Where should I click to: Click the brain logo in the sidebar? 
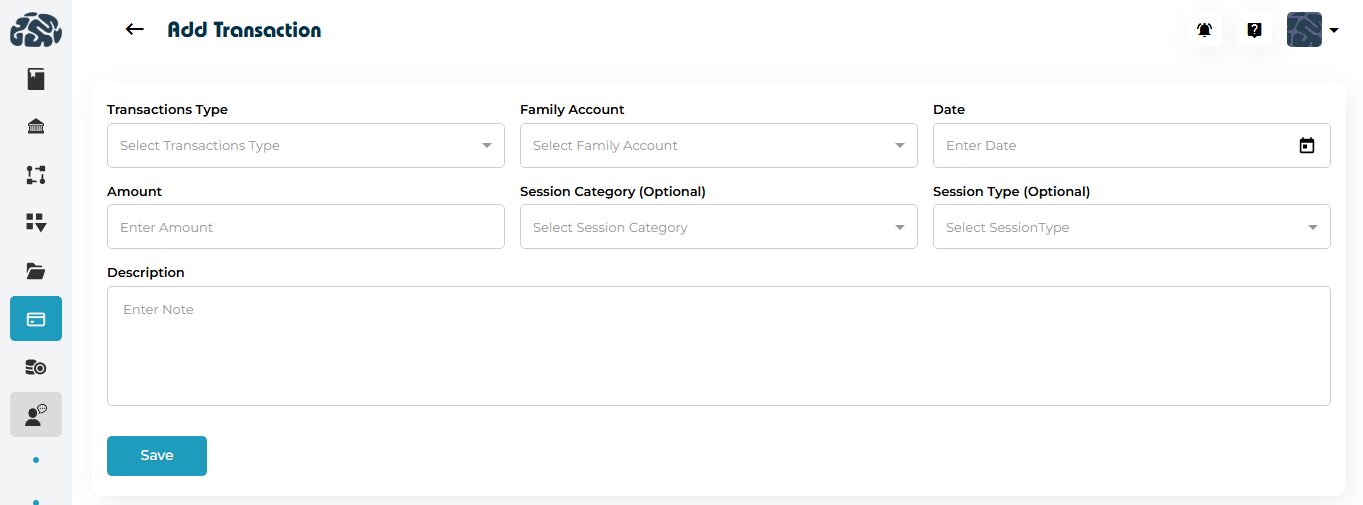36,30
